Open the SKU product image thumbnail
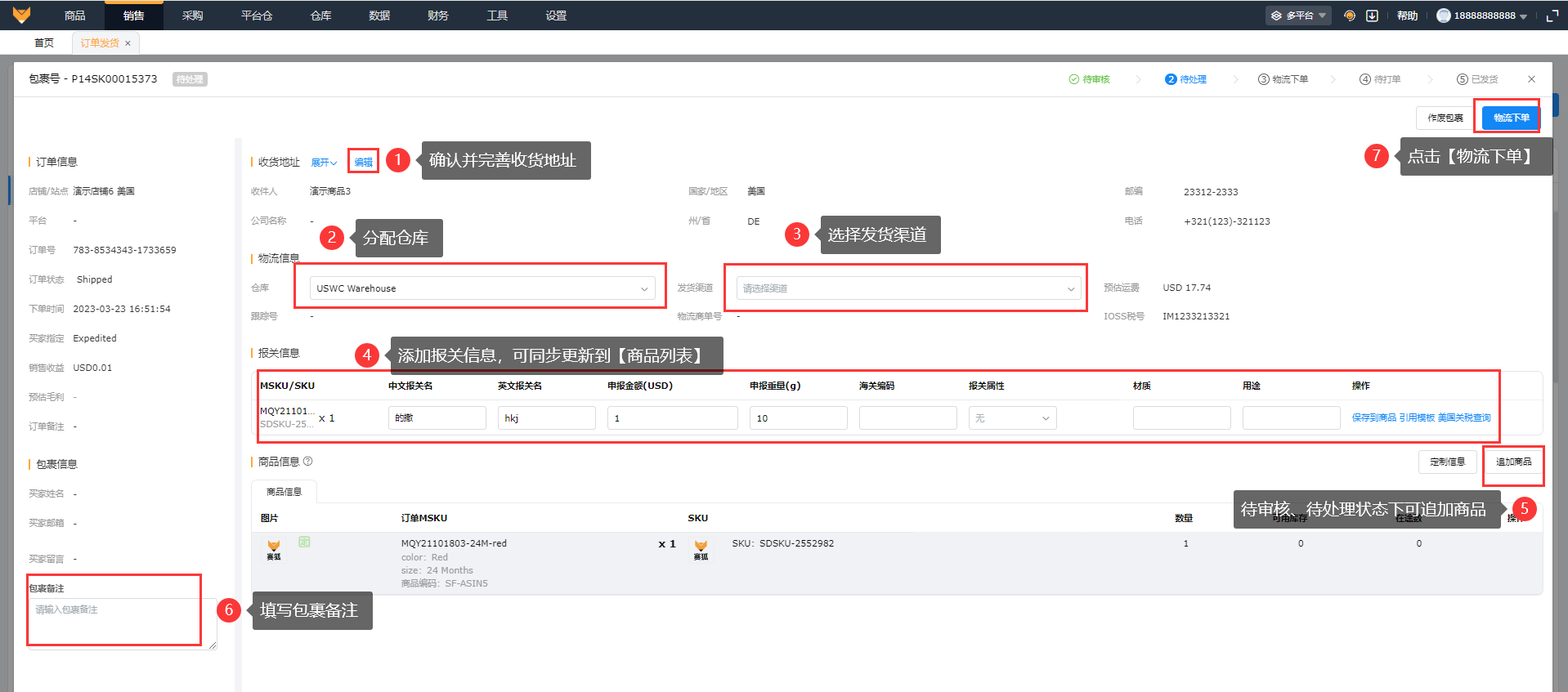The image size is (1568, 692). point(701,550)
